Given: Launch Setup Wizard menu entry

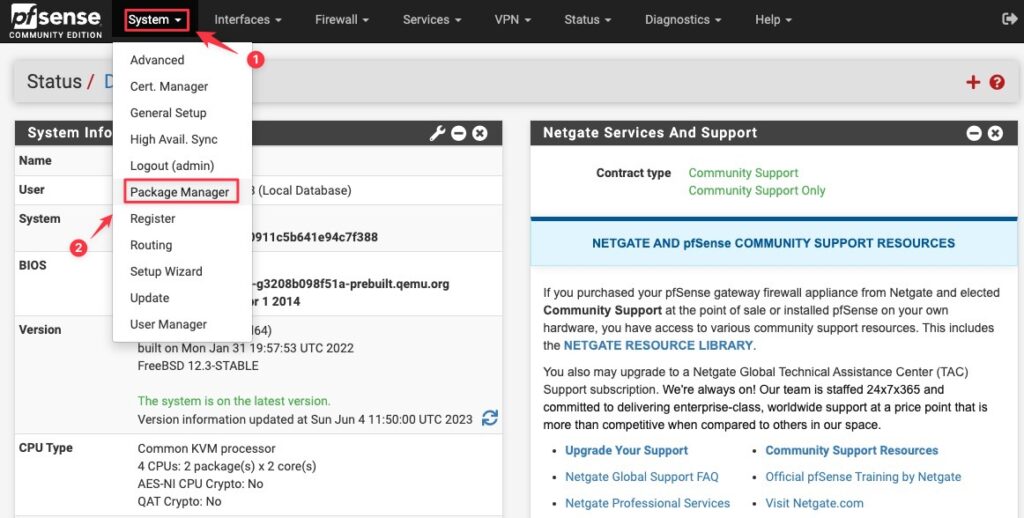Looking at the screenshot, I should tap(166, 272).
